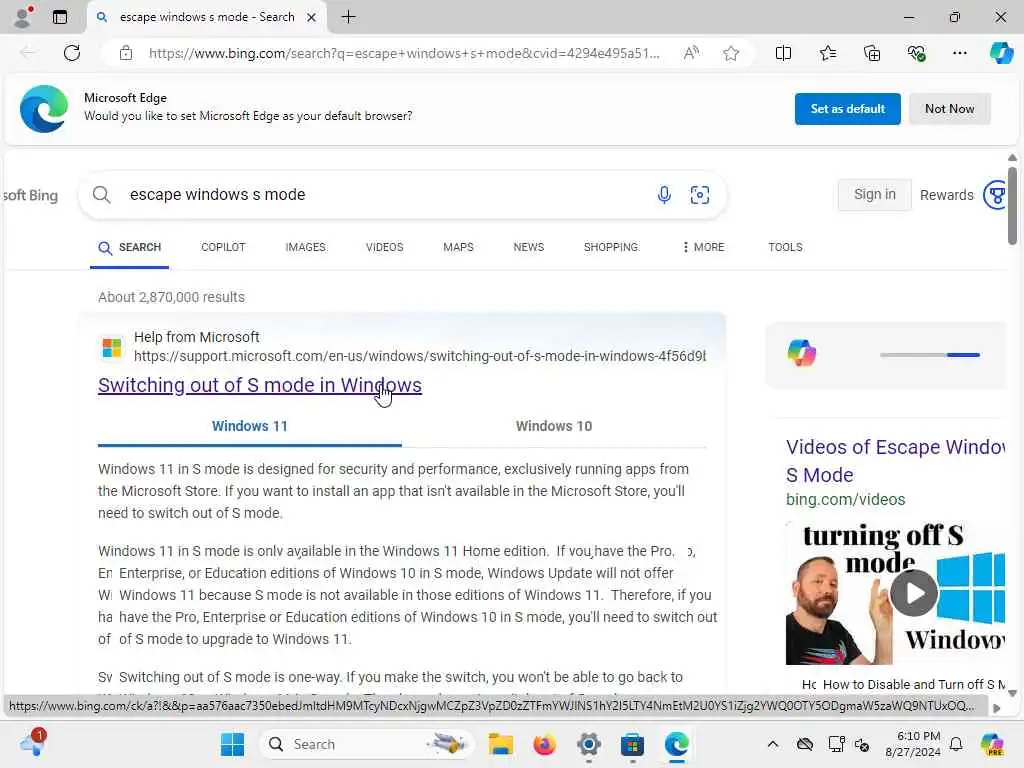The height and width of the screenshot is (768, 1024).
Task: Switch to VIDEOS tab
Action: [x=385, y=248]
